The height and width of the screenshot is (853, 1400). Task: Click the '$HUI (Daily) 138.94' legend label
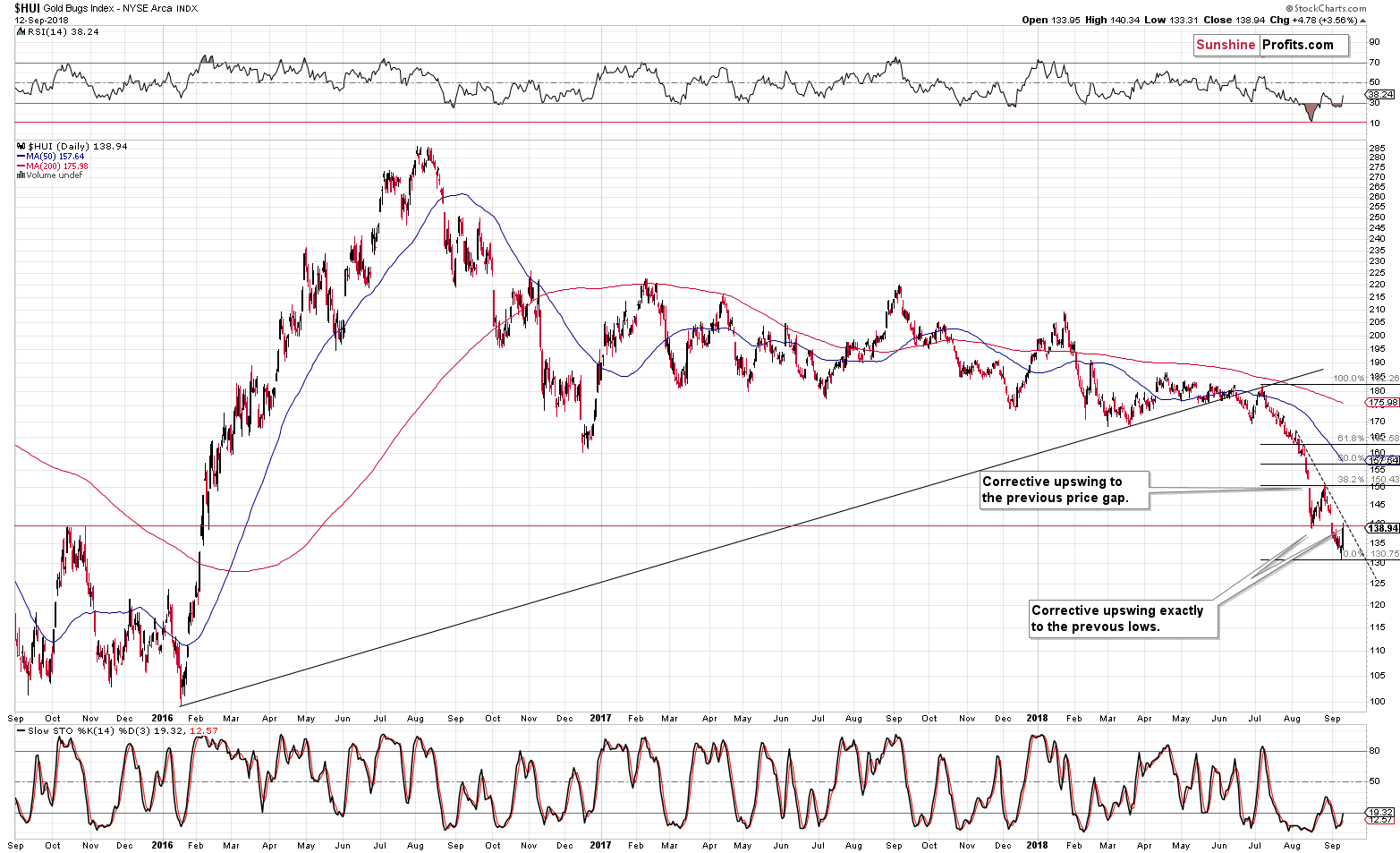point(78,146)
